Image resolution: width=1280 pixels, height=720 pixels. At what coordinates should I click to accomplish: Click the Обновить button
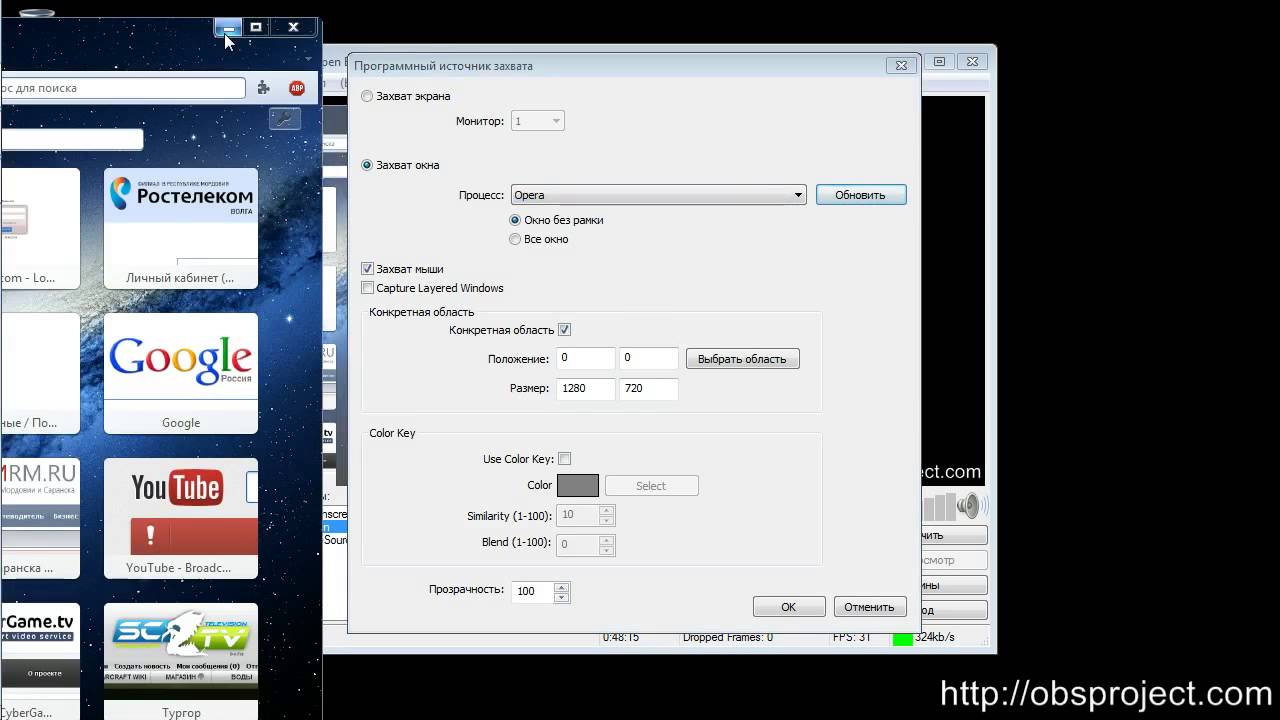pos(861,195)
